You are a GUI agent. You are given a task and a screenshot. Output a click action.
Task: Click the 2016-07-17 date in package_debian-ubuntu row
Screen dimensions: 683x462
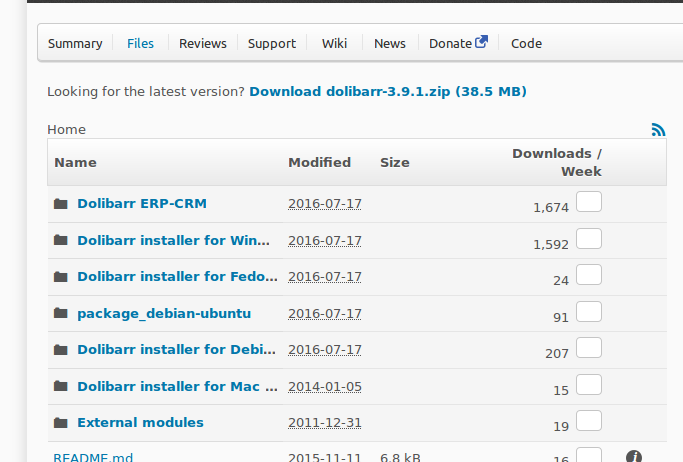click(325, 314)
